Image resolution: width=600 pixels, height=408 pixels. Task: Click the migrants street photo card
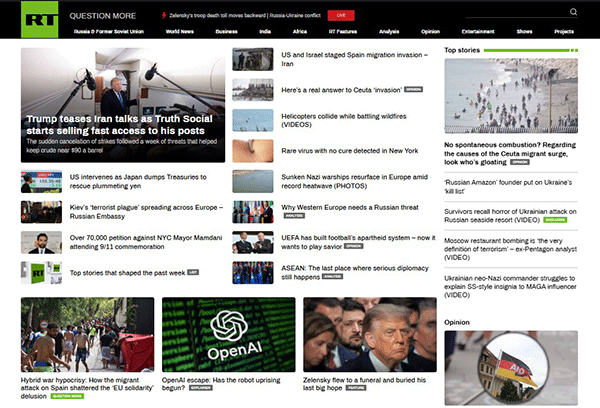[88, 335]
